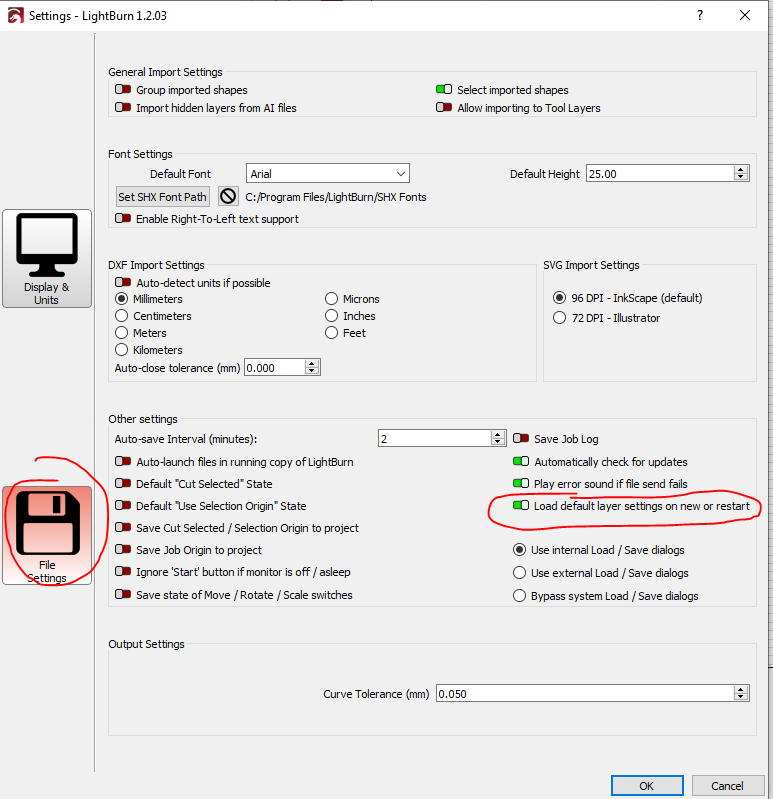
Task: Toggle Load default layer settings on restart
Action: [521, 506]
